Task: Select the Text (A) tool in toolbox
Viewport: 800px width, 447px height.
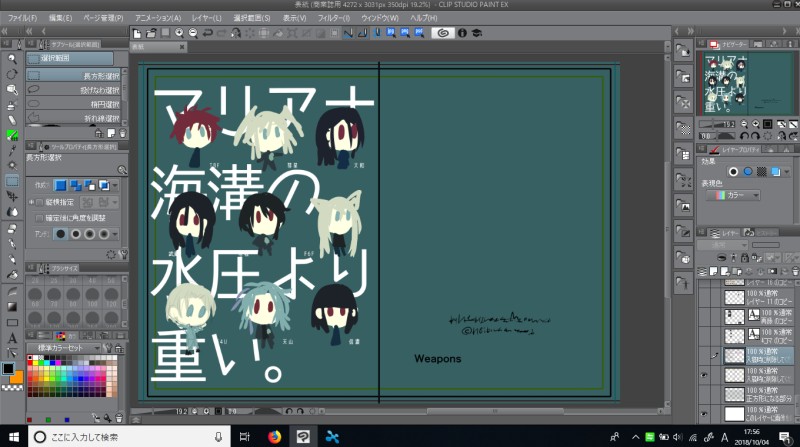Action: click(x=12, y=338)
